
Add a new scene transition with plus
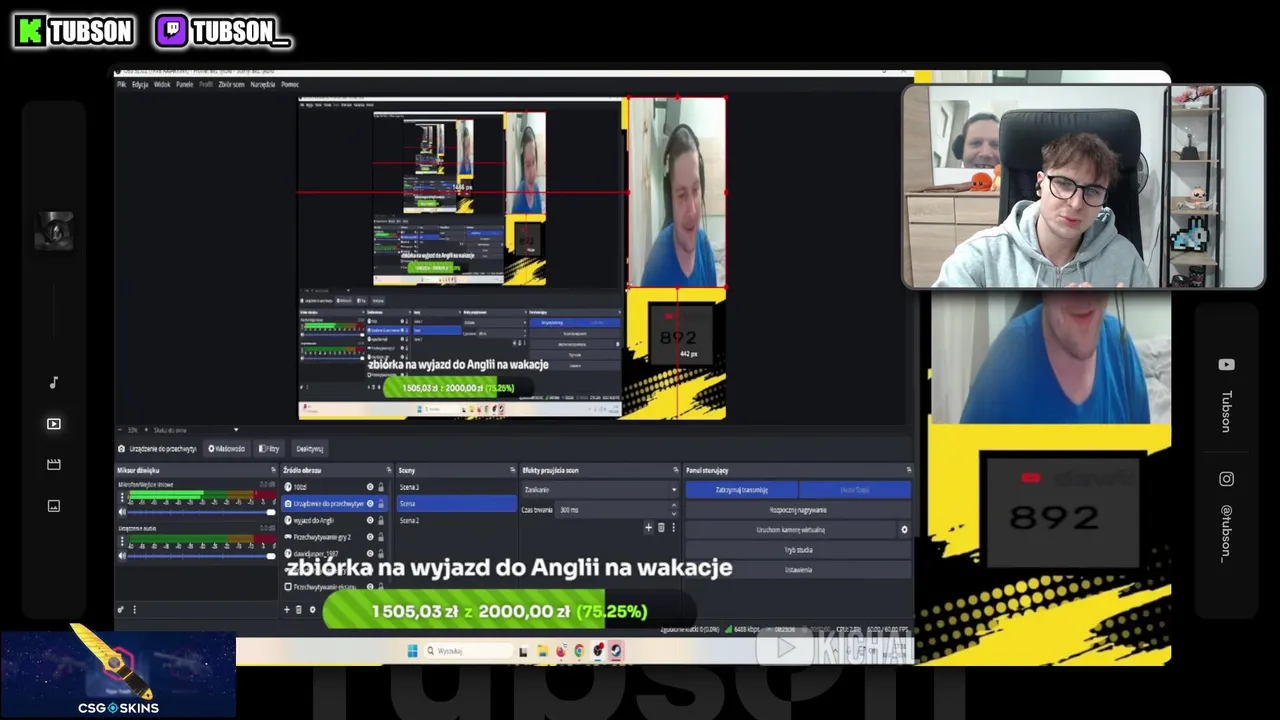pyautogui.click(x=648, y=527)
